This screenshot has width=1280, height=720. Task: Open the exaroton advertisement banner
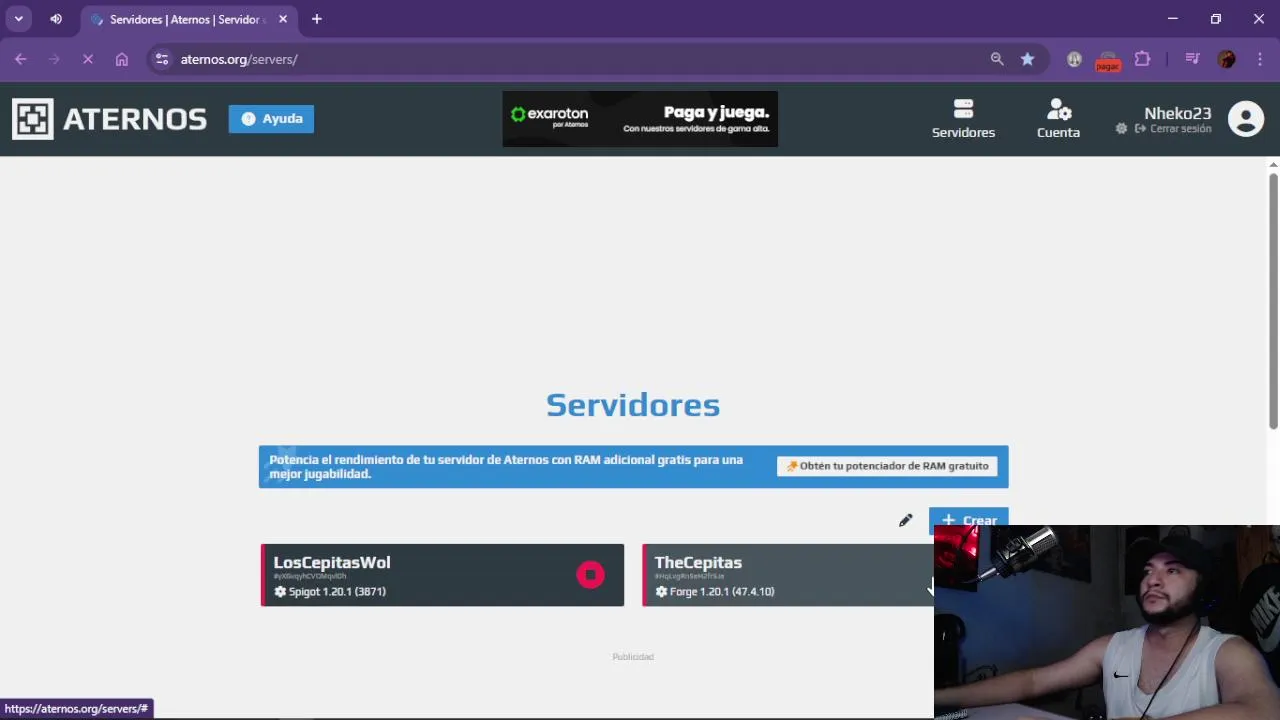(x=640, y=119)
